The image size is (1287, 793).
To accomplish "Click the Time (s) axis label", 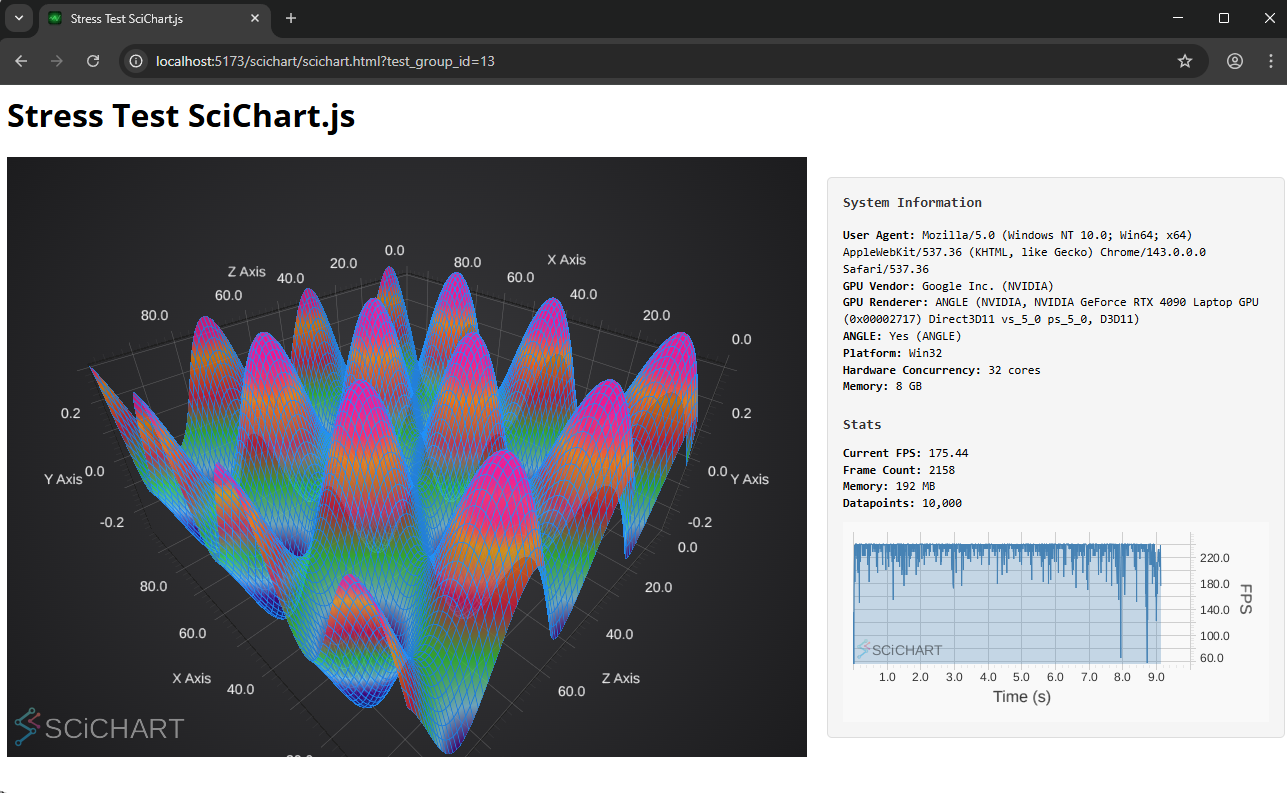I will tap(1021, 696).
